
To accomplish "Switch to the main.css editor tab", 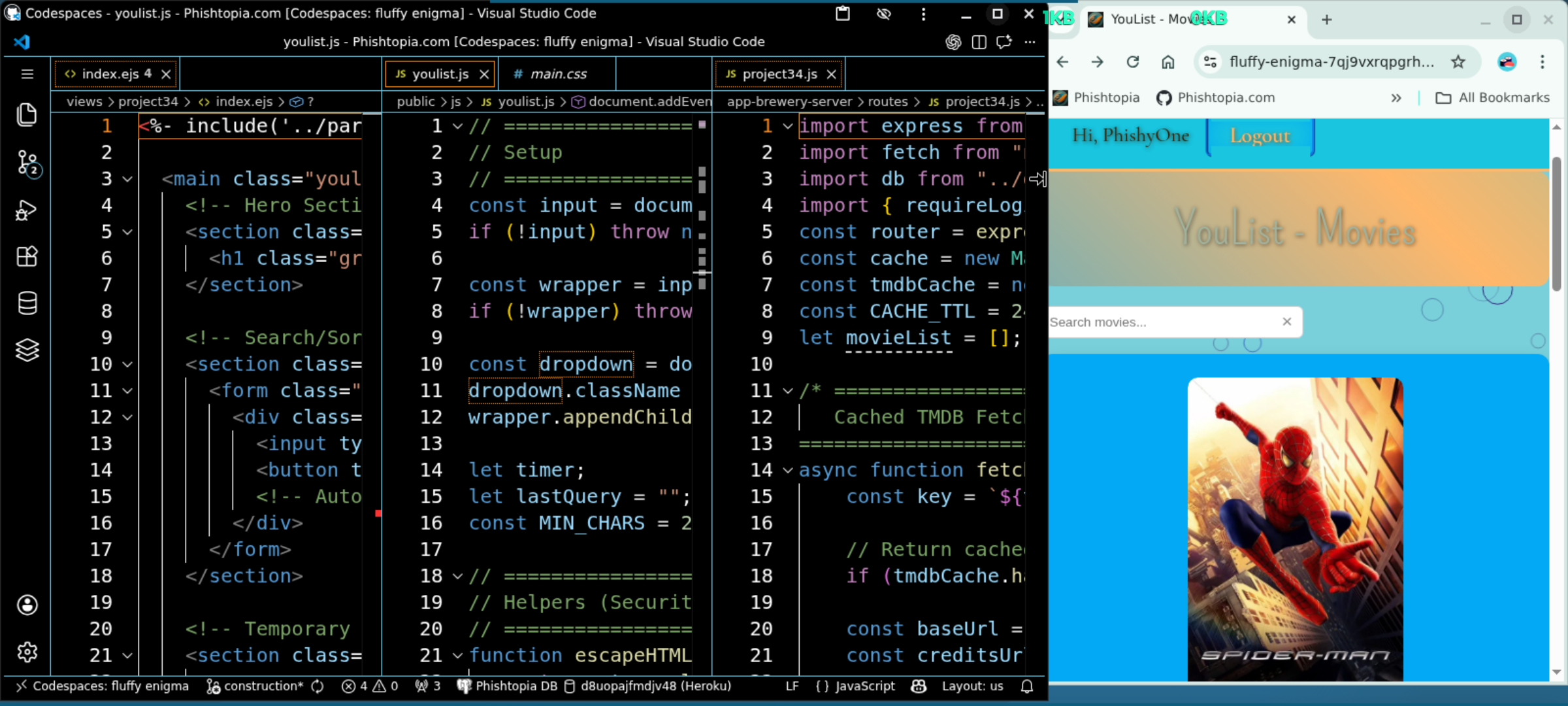I will (557, 74).
